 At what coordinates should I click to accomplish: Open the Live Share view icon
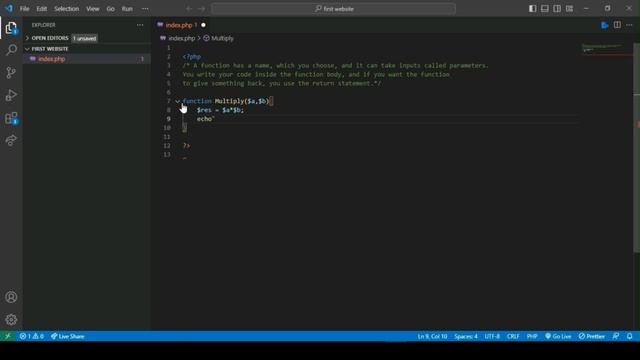pos(11,140)
